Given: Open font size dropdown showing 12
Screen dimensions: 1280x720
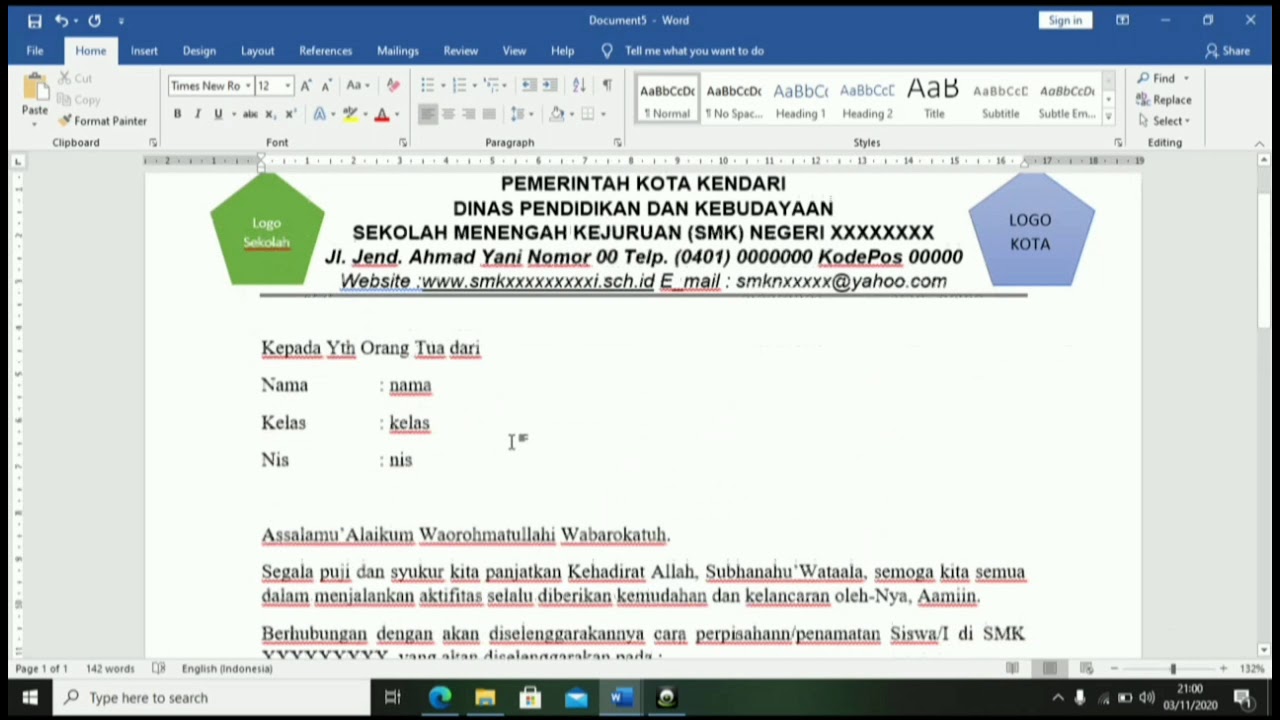Looking at the screenshot, I should coord(287,86).
